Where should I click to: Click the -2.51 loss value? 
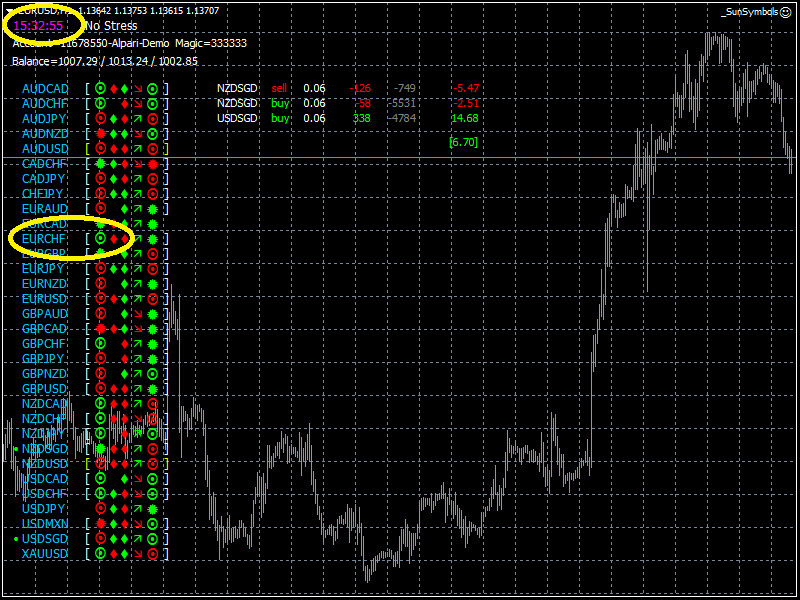[x=466, y=104]
